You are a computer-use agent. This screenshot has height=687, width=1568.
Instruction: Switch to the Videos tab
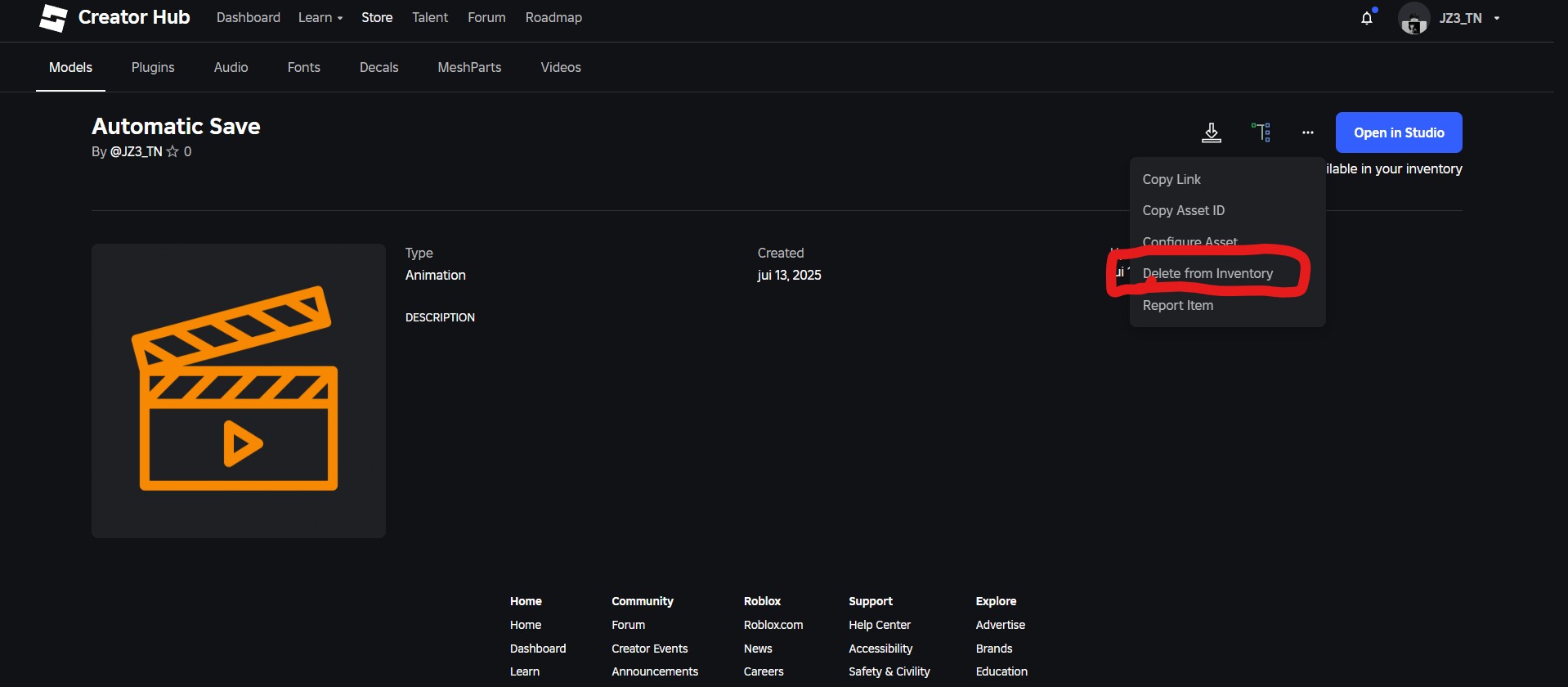coord(561,67)
